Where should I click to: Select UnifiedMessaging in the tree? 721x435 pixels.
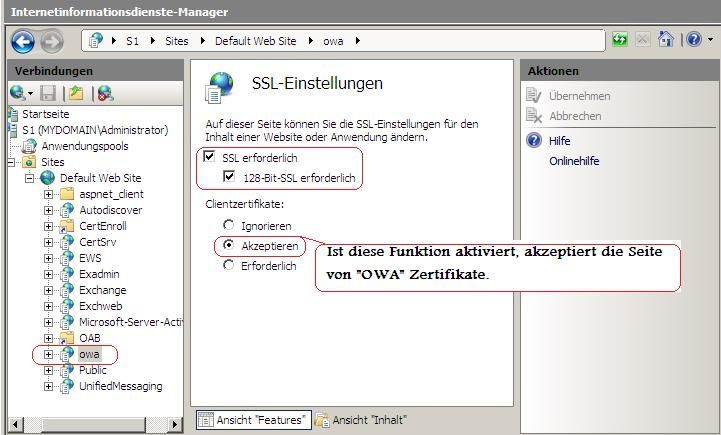pyautogui.click(x=120, y=386)
